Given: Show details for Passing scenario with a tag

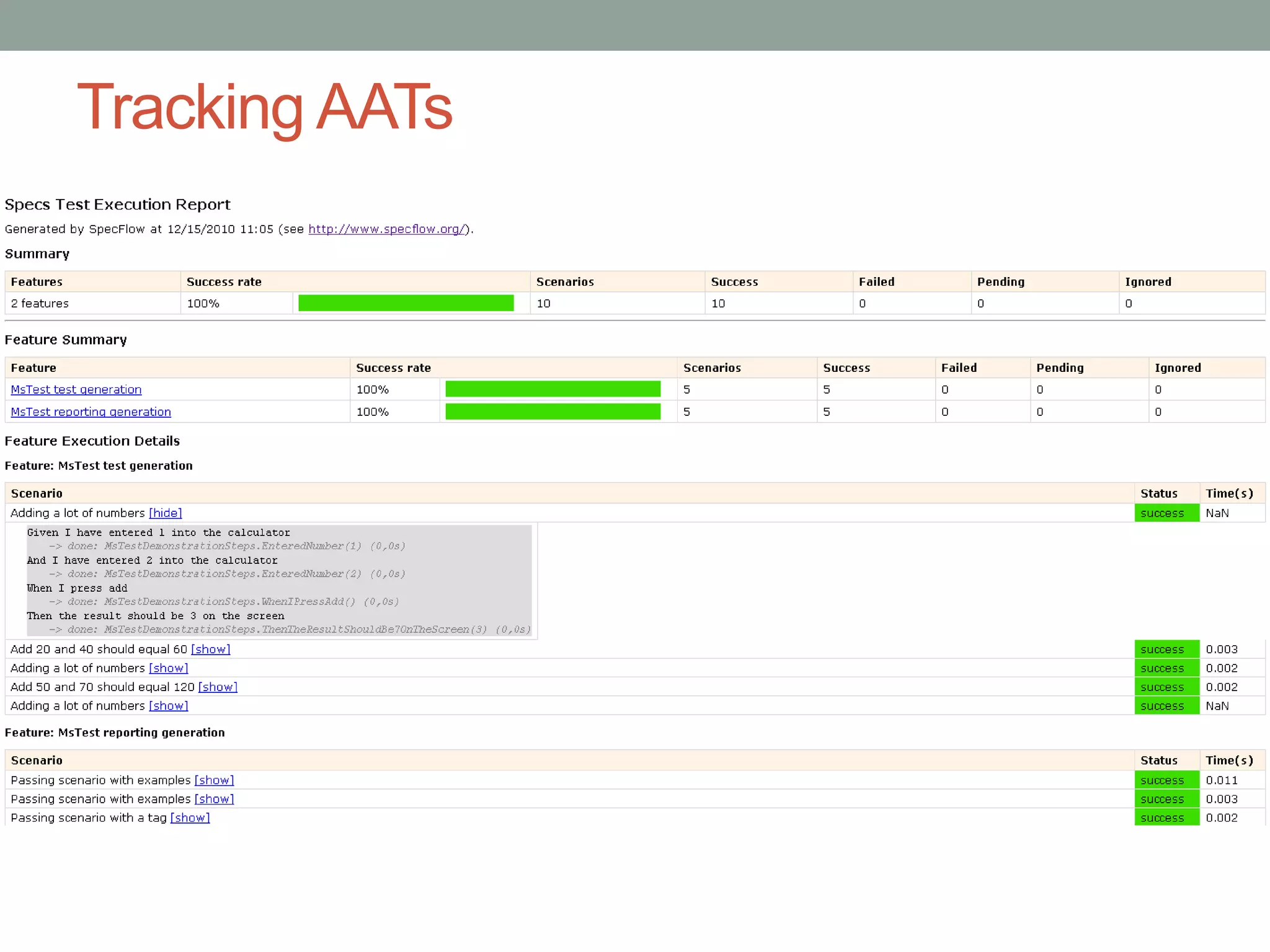Looking at the screenshot, I should pos(190,818).
